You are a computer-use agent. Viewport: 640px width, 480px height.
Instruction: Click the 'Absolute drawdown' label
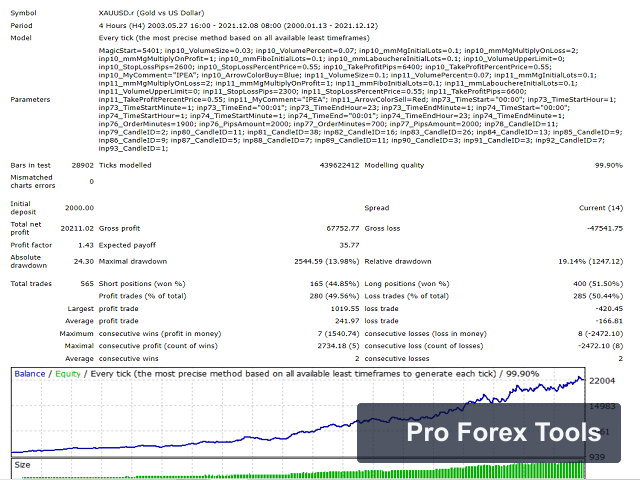pyautogui.click(x=29, y=262)
